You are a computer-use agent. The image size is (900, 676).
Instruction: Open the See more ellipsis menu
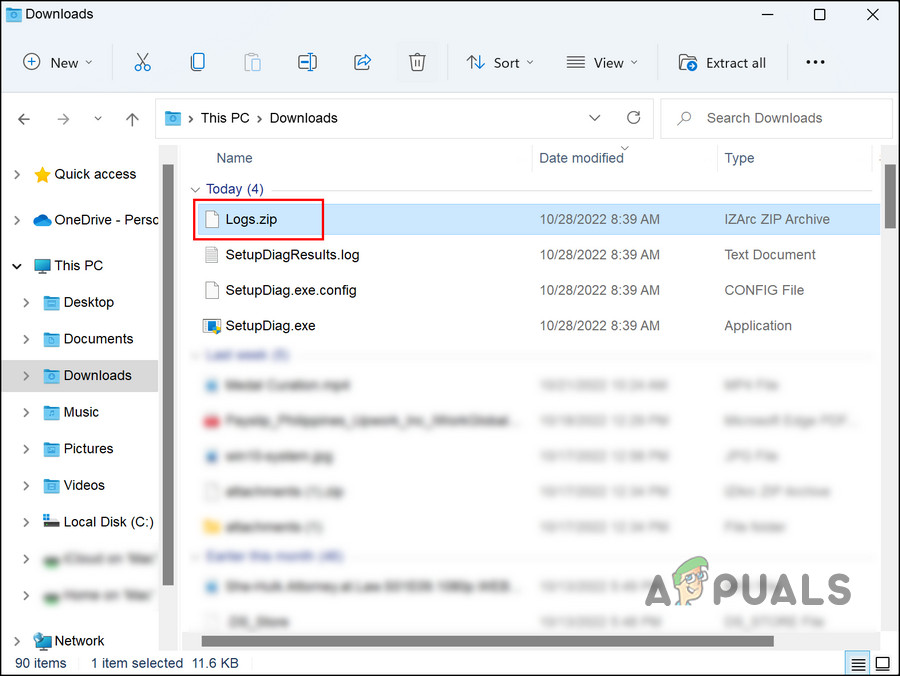815,62
